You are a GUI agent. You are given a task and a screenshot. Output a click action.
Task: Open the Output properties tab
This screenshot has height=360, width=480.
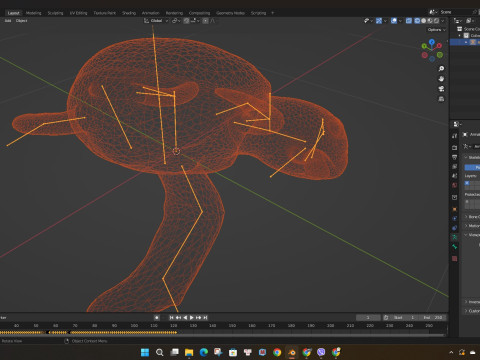(454, 157)
